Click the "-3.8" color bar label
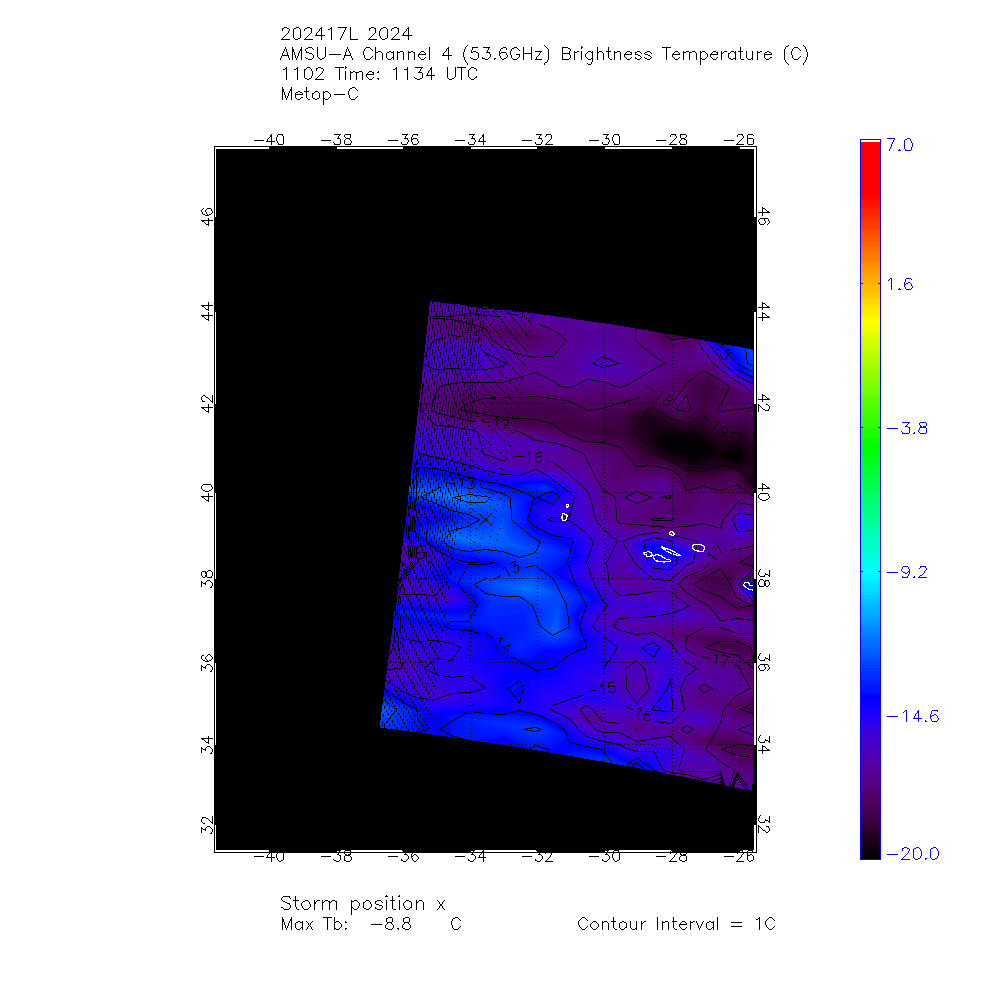This screenshot has height=1000, width=1000. [x=907, y=429]
